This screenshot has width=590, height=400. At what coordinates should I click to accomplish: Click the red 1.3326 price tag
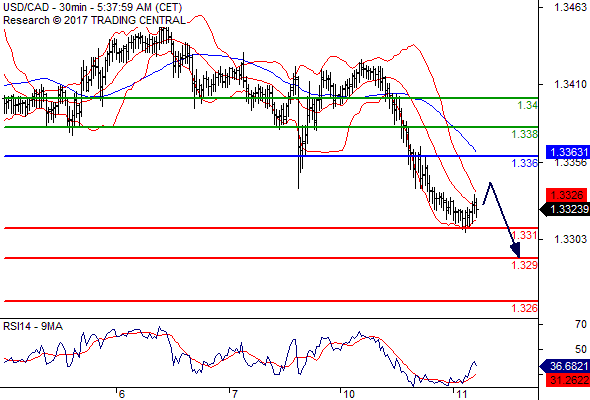click(x=567, y=195)
